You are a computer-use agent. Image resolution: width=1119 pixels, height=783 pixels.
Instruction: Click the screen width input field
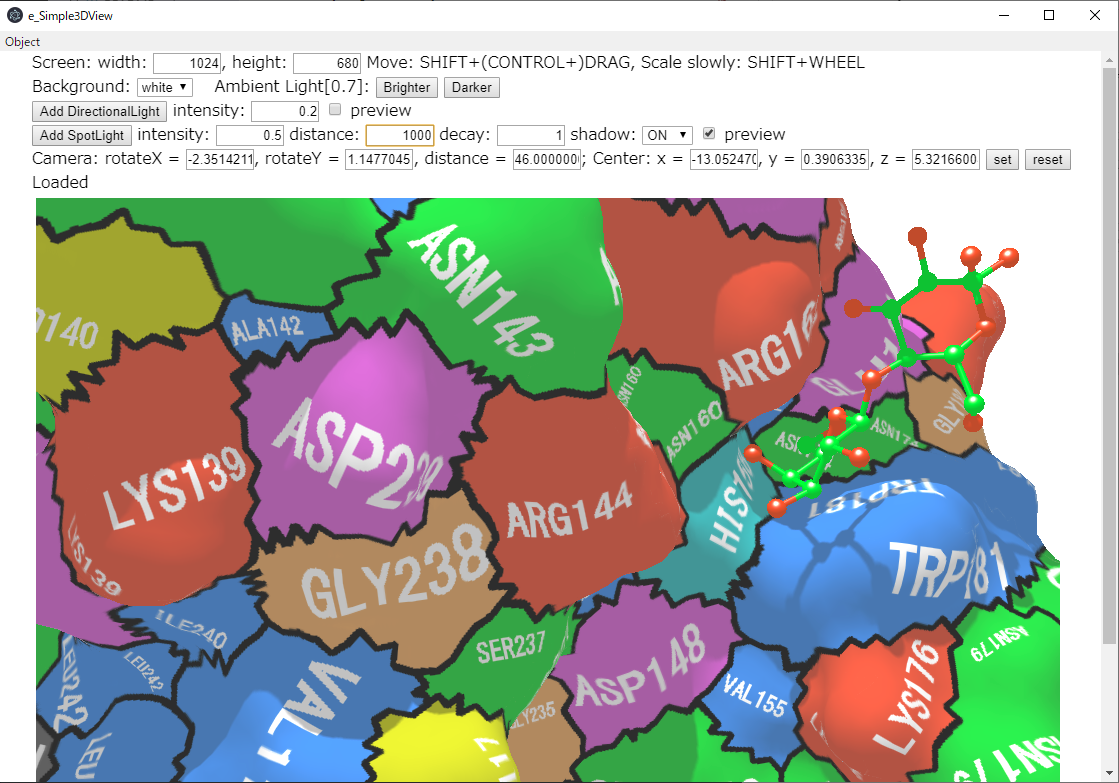188,64
